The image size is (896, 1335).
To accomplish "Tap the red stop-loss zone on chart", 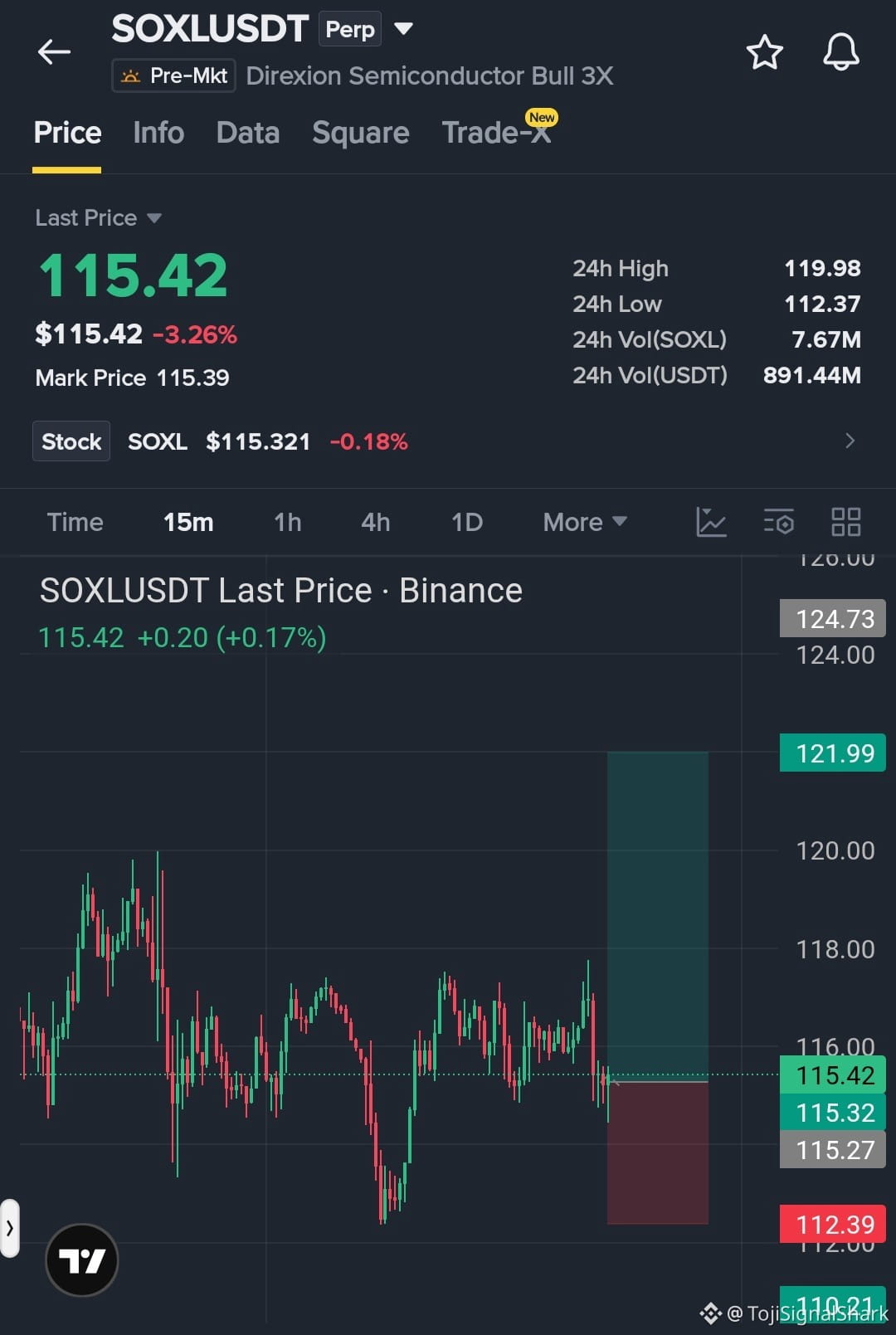I will (658, 1153).
